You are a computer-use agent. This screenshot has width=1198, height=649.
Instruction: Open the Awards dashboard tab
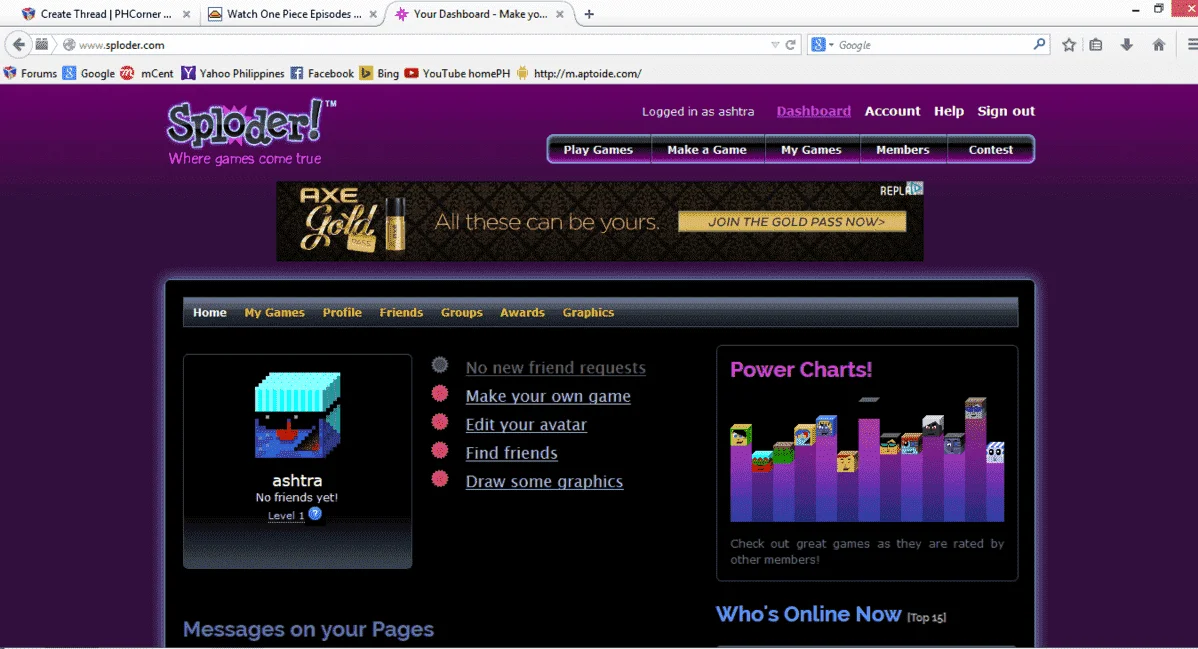[x=523, y=313]
